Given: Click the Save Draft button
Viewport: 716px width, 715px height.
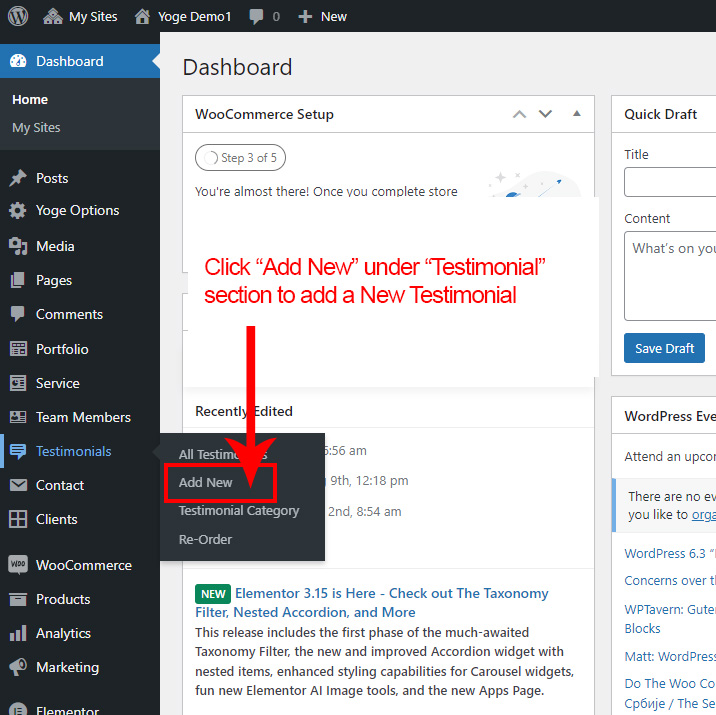Looking at the screenshot, I should (664, 348).
